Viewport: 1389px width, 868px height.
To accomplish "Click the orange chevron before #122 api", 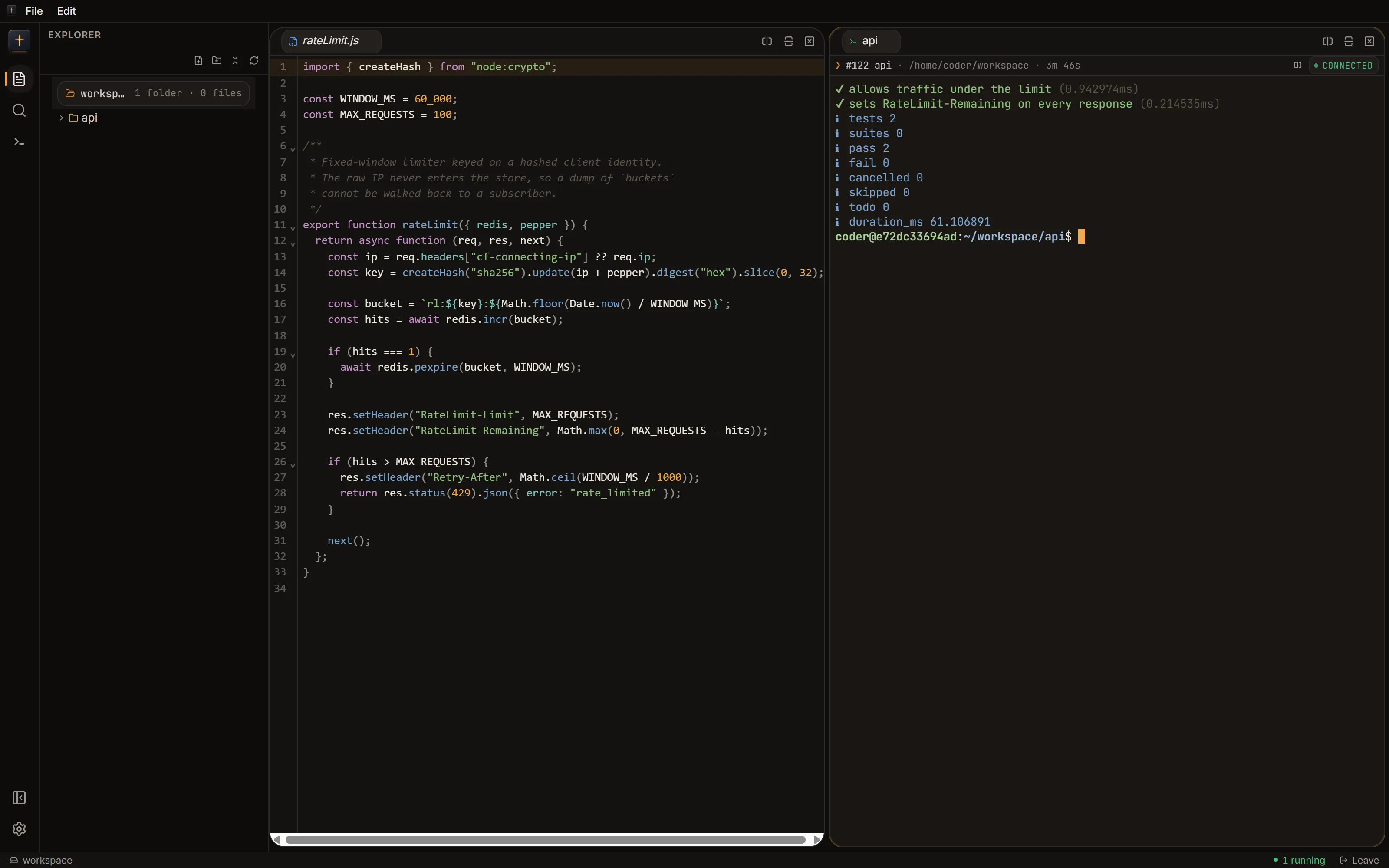I will (839, 66).
